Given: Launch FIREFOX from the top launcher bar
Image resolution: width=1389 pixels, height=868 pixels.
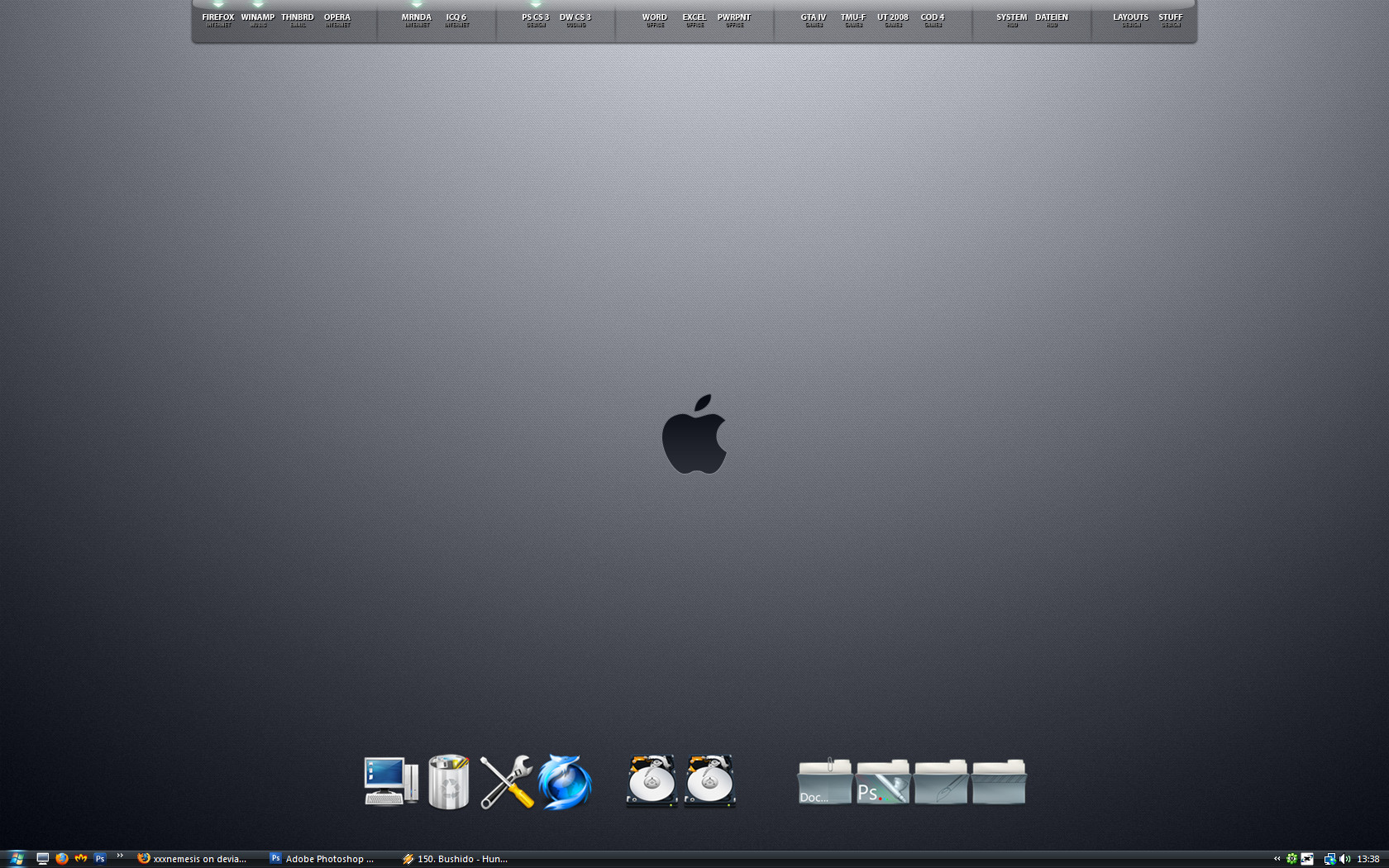Looking at the screenshot, I should (x=218, y=20).
